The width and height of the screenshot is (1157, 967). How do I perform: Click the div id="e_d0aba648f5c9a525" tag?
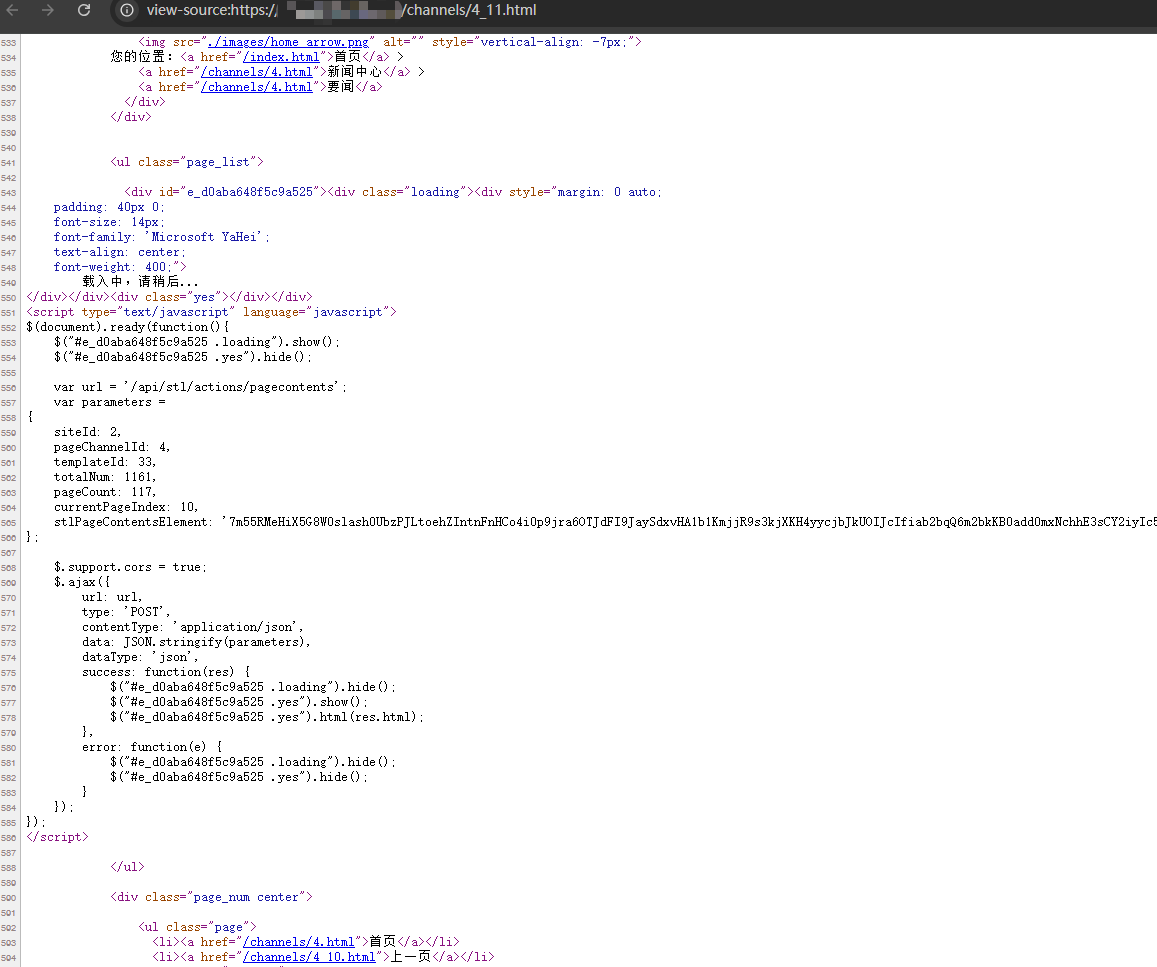(x=225, y=192)
